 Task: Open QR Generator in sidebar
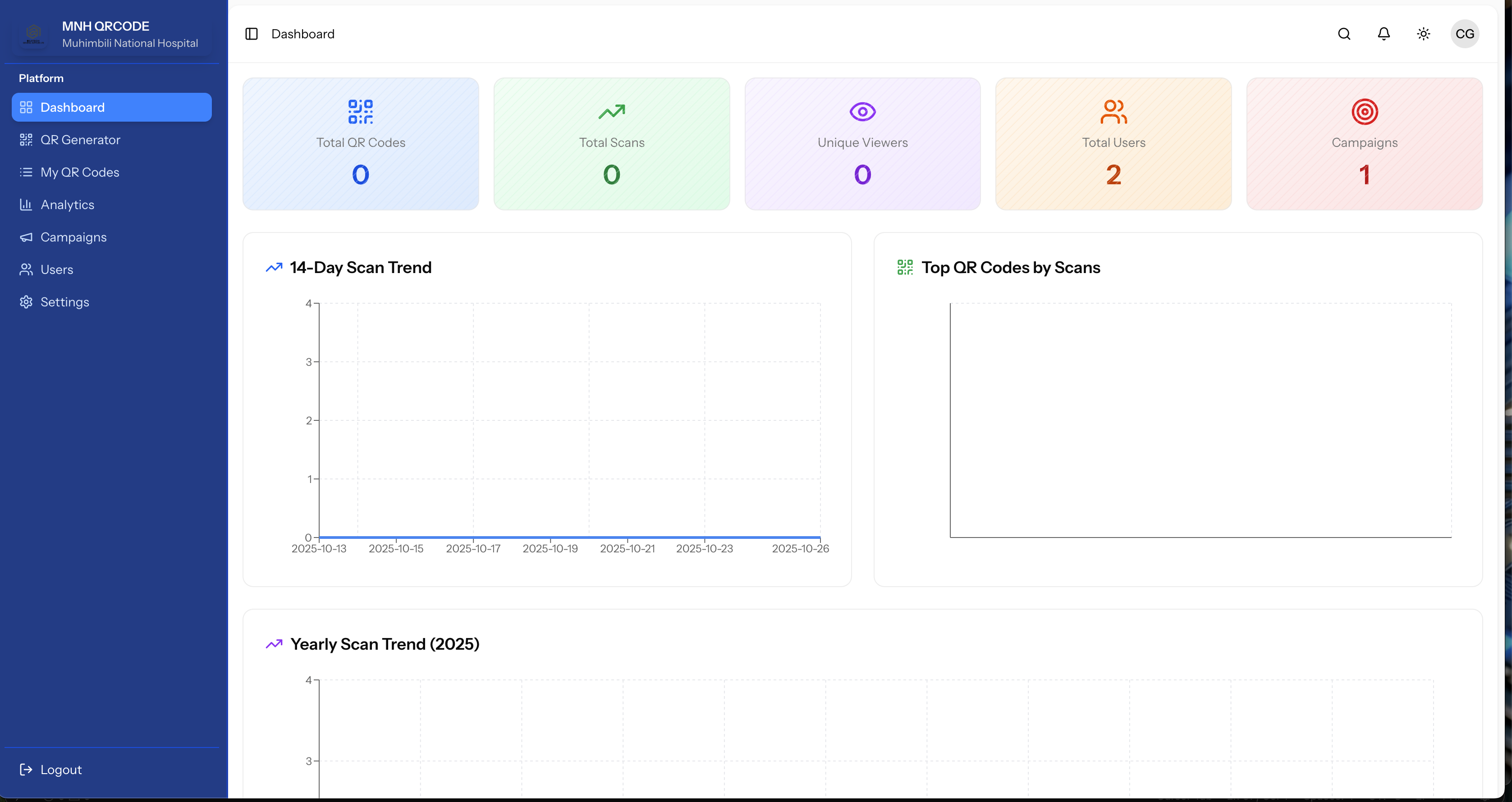80,140
